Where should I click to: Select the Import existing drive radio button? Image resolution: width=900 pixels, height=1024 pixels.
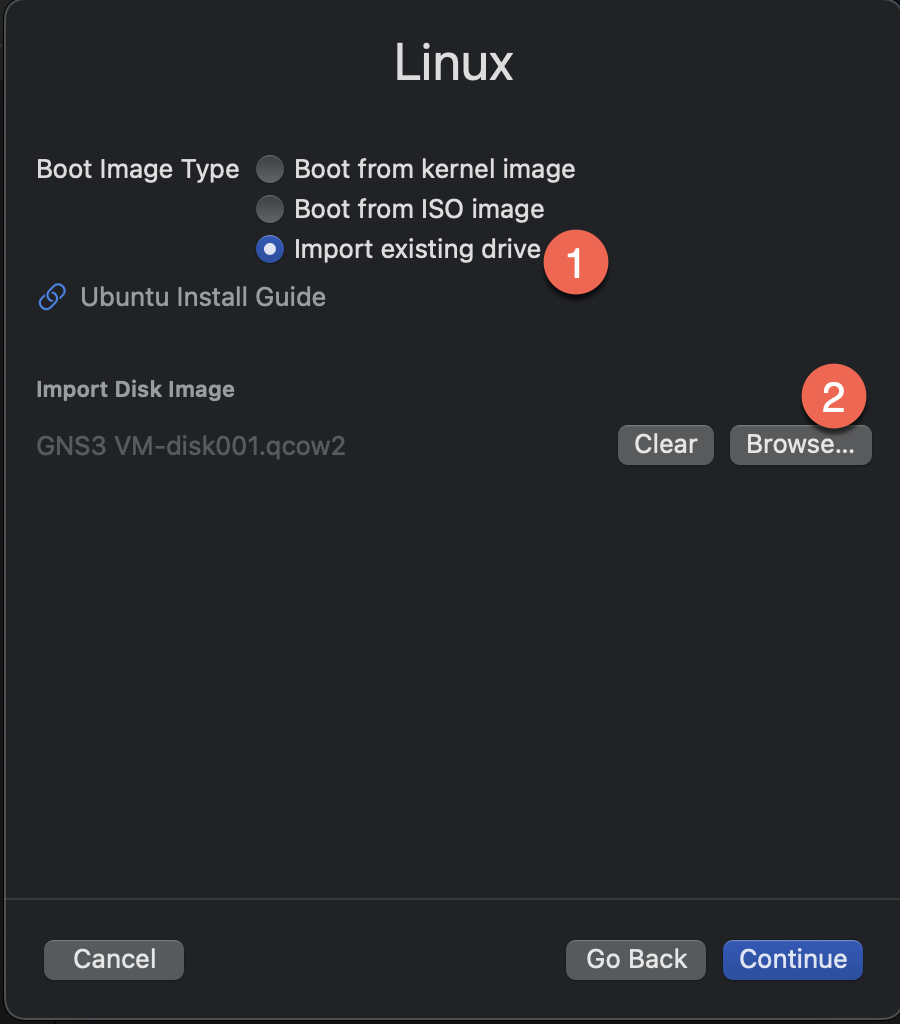[x=270, y=249]
